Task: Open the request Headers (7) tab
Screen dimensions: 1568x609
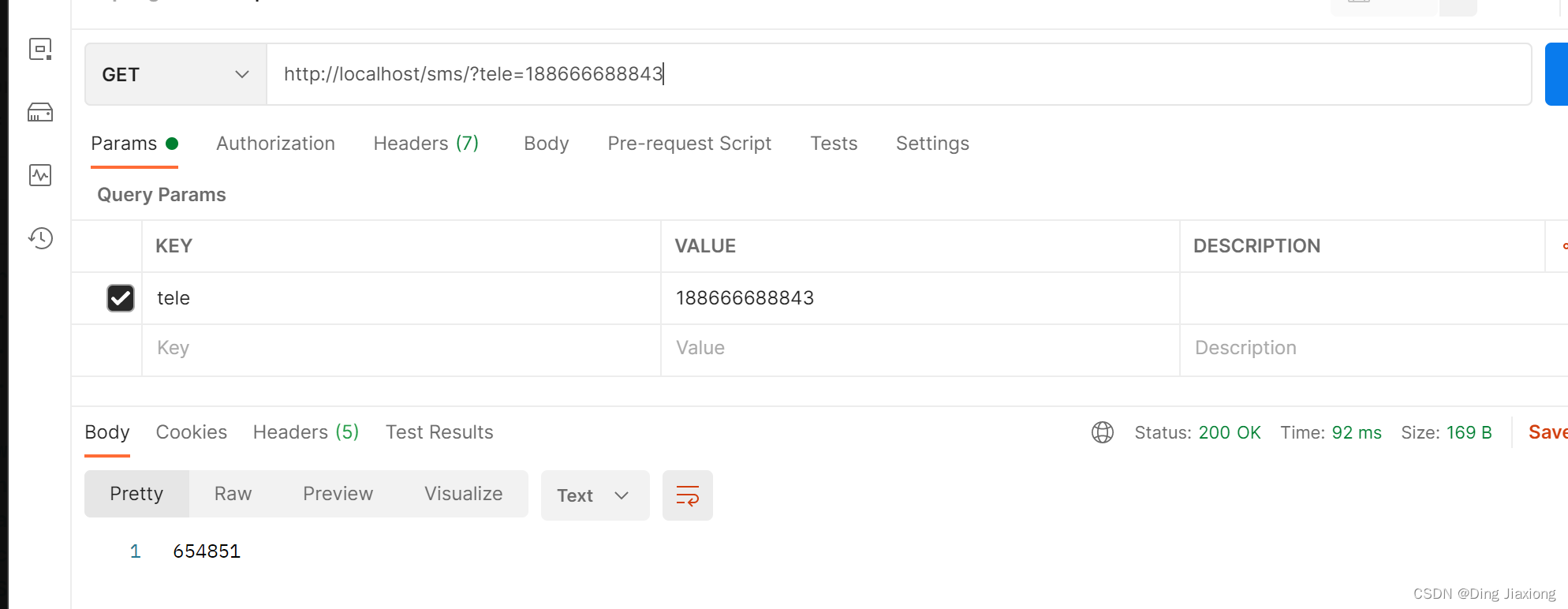Action: click(426, 144)
